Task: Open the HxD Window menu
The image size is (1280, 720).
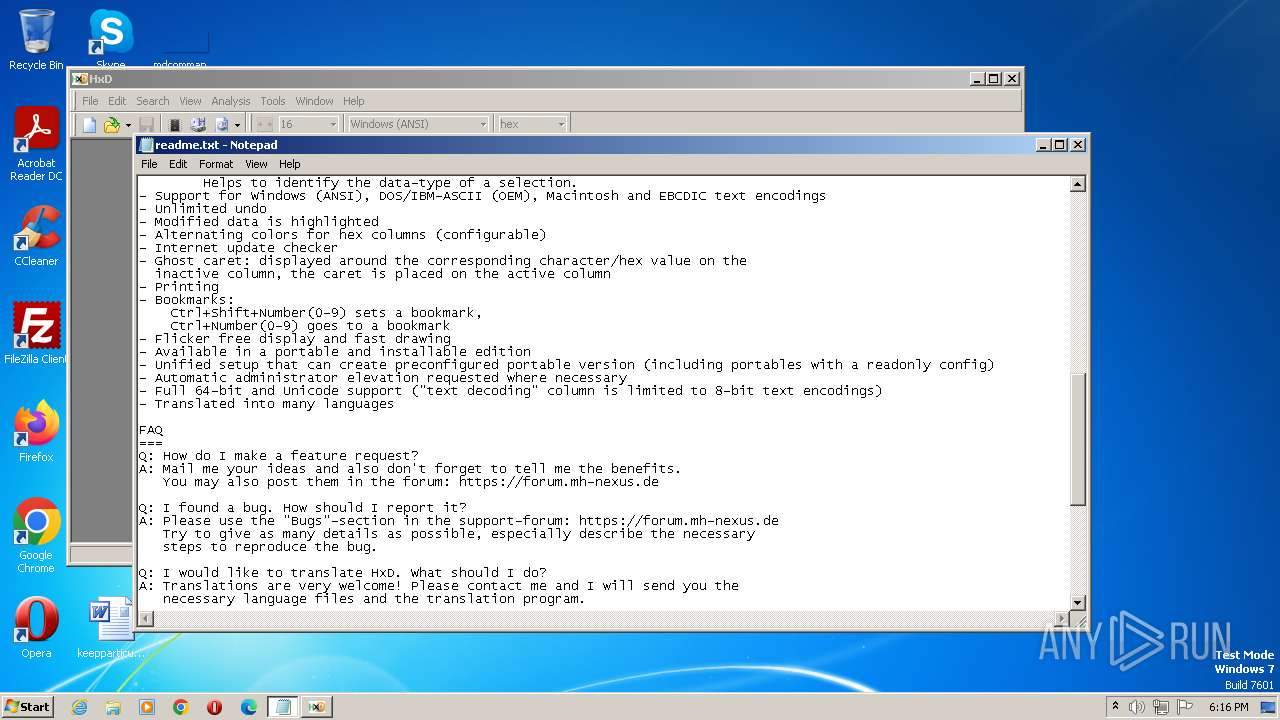Action: pos(314,101)
